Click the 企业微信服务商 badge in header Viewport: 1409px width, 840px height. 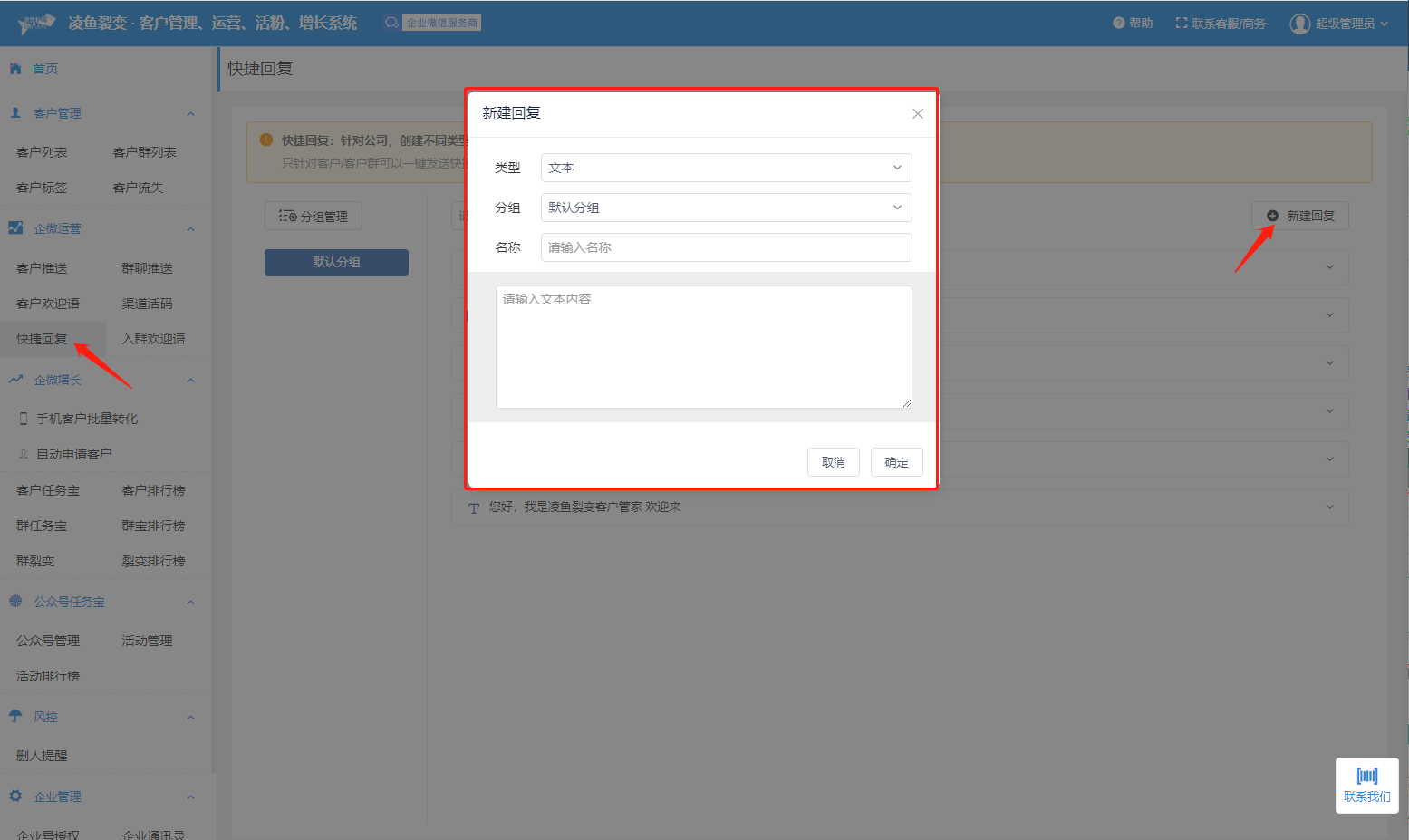pyautogui.click(x=442, y=23)
